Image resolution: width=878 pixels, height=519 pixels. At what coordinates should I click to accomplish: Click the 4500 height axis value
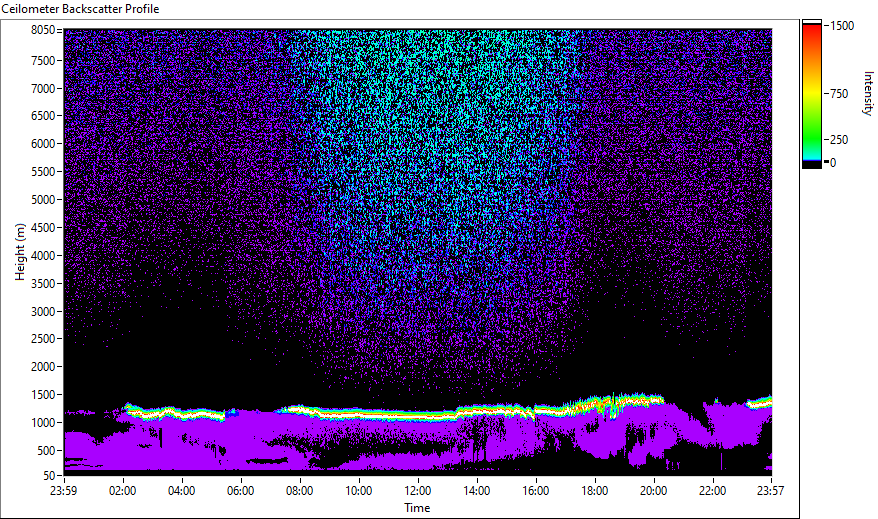click(x=43, y=228)
